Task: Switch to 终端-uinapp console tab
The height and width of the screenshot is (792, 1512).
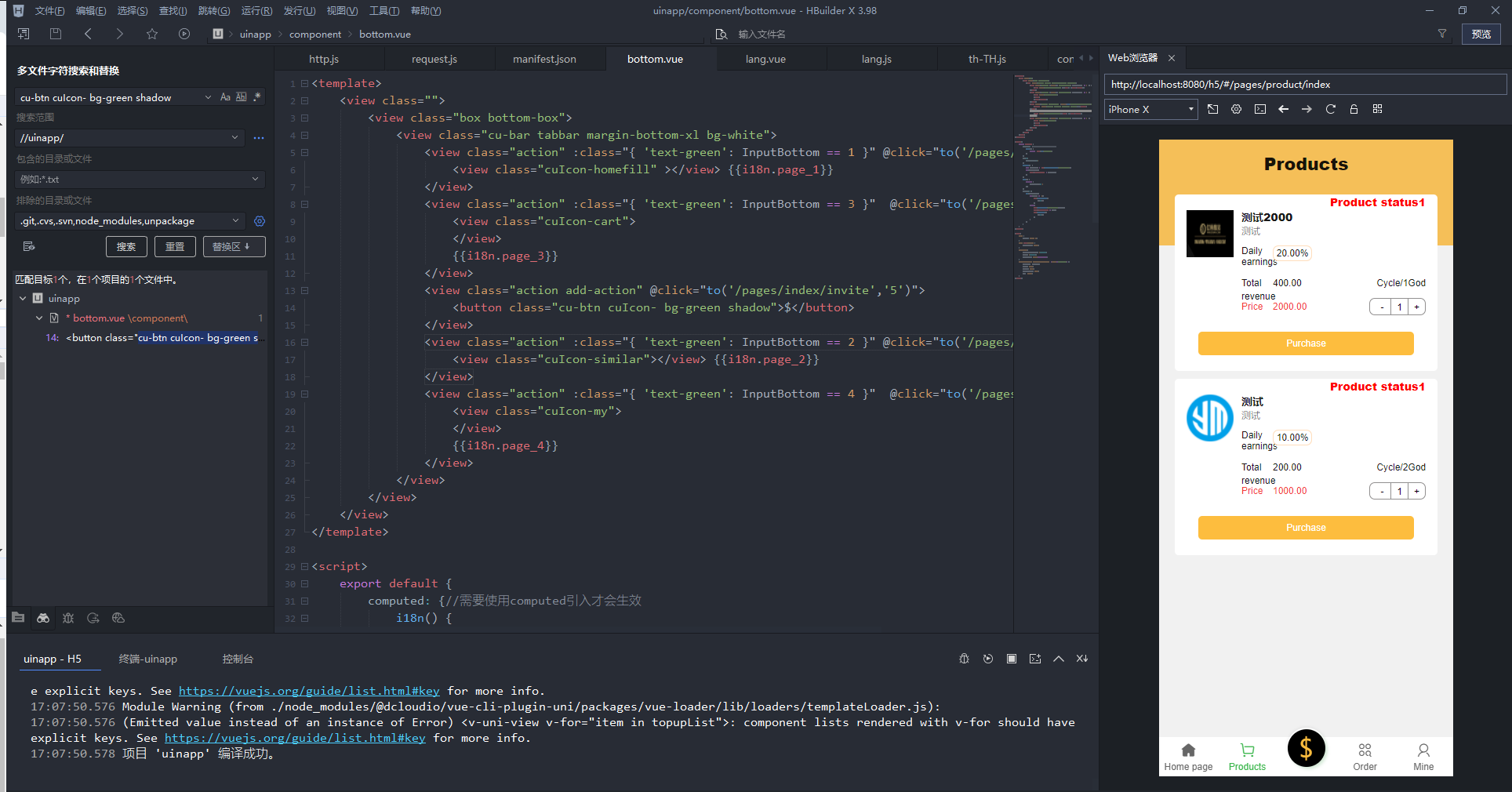Action: [x=148, y=659]
